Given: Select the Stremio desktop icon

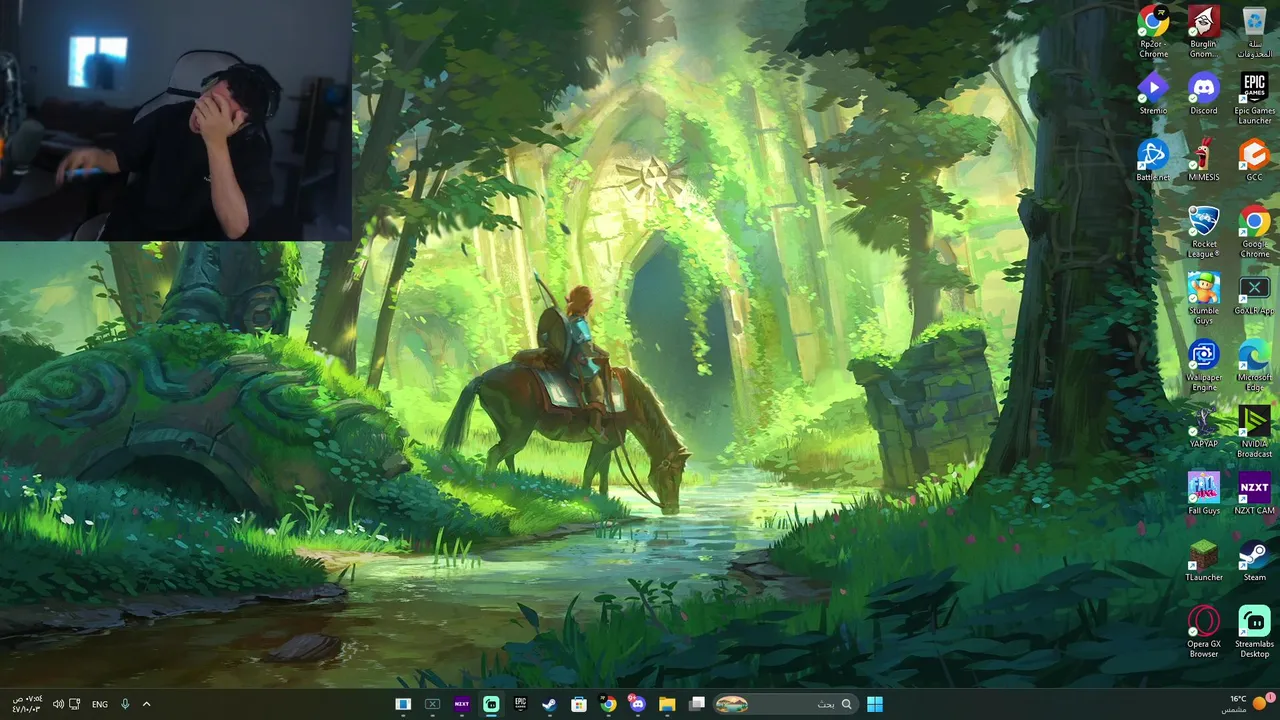Looking at the screenshot, I should [x=1153, y=93].
